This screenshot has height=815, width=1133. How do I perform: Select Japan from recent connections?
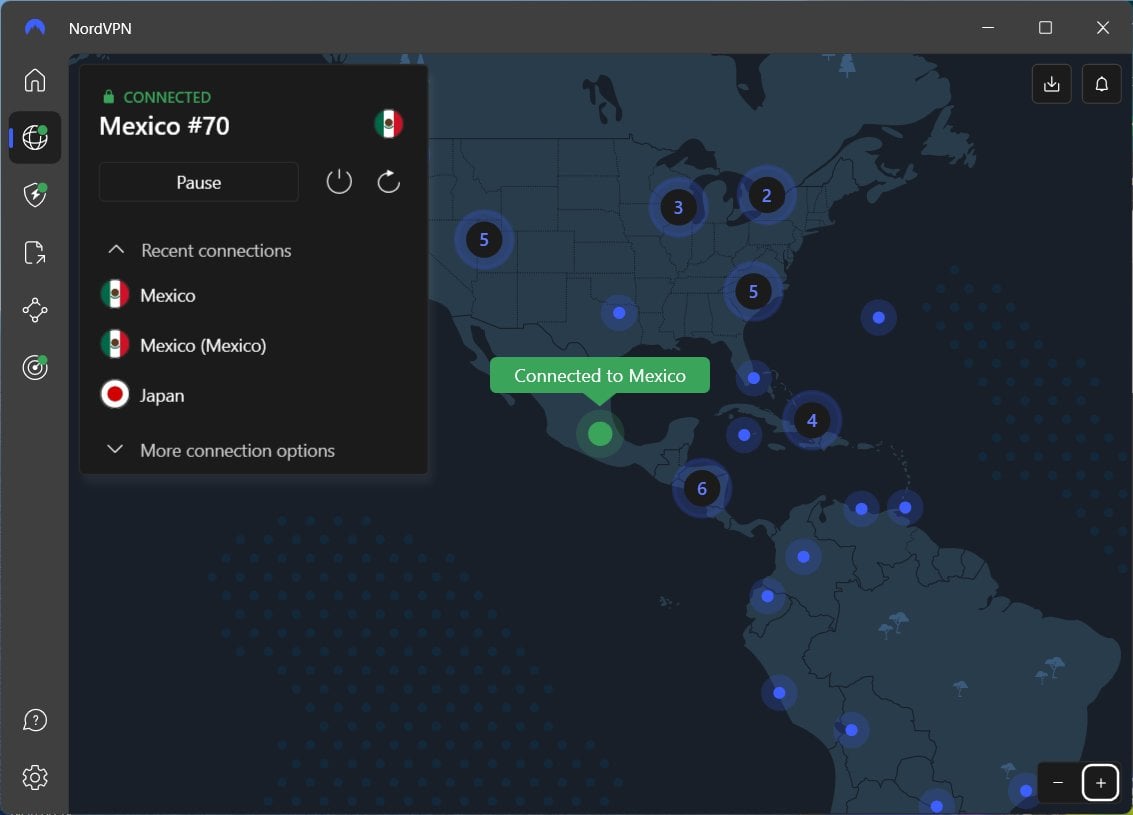coord(163,395)
